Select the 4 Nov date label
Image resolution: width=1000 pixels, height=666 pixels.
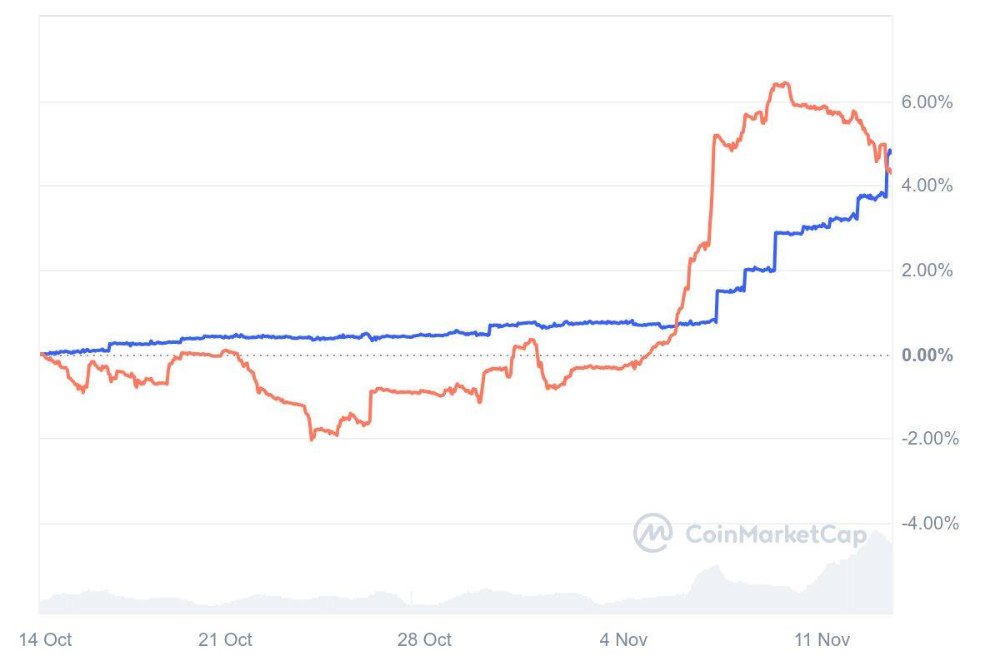coord(623,639)
